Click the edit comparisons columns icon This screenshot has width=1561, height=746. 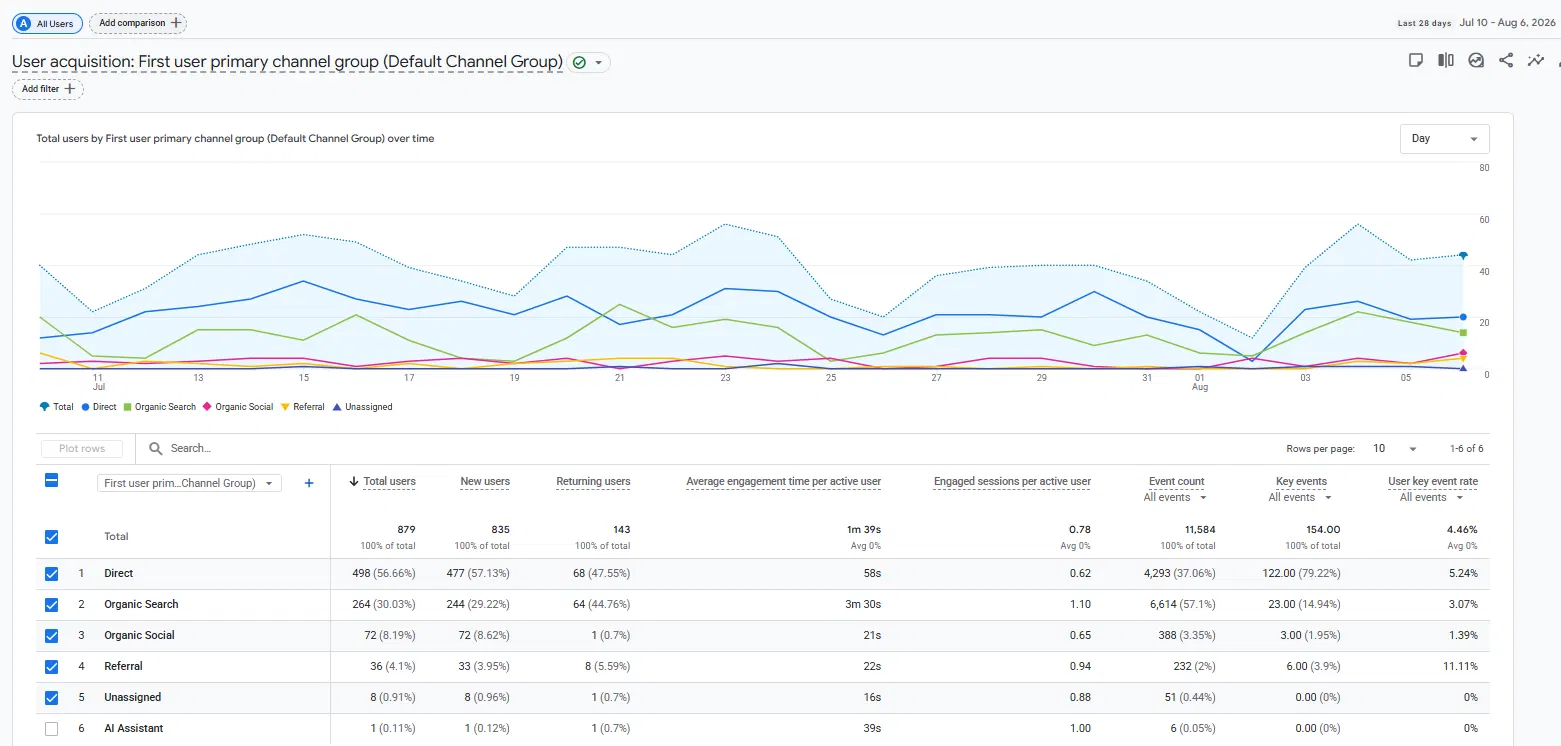pyautogui.click(x=1446, y=60)
